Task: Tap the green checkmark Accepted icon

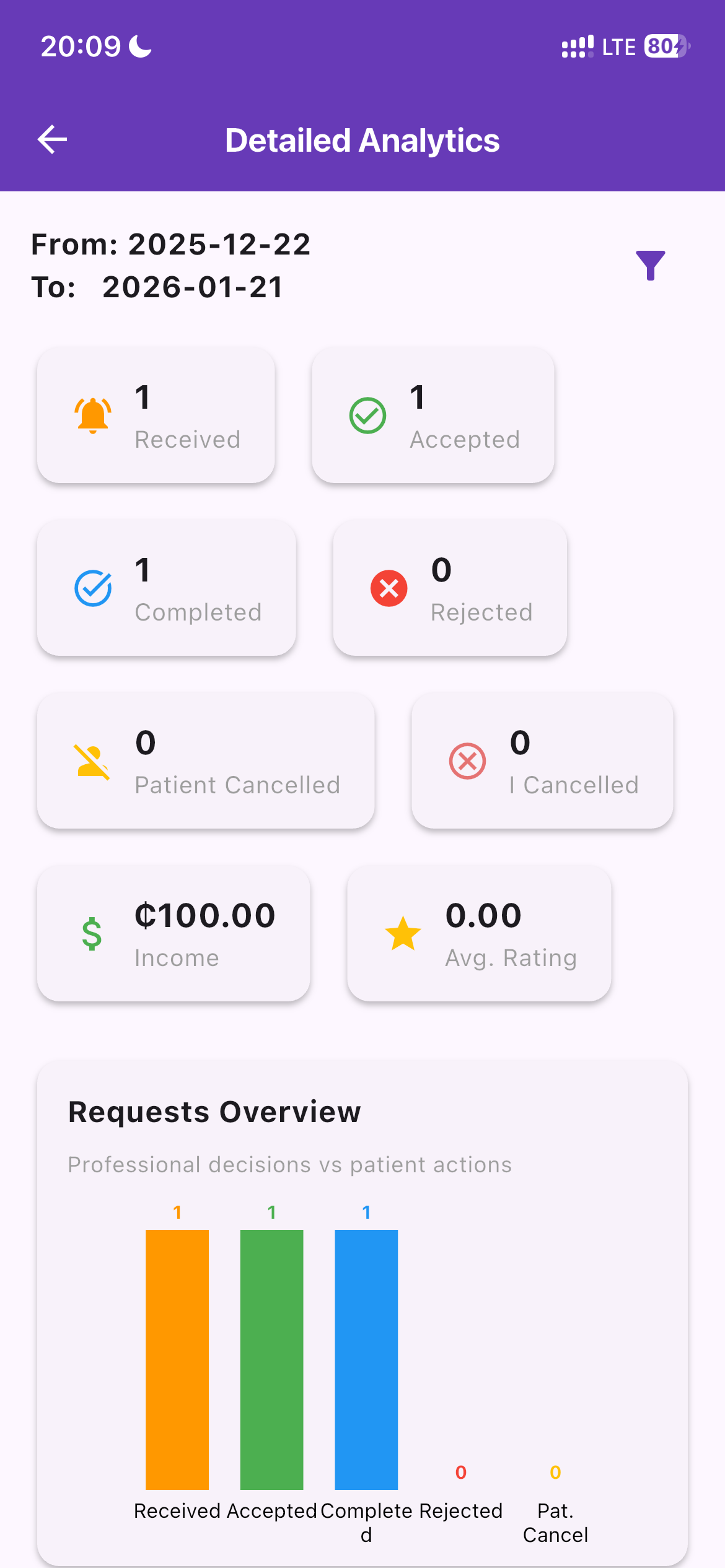Action: (368, 415)
